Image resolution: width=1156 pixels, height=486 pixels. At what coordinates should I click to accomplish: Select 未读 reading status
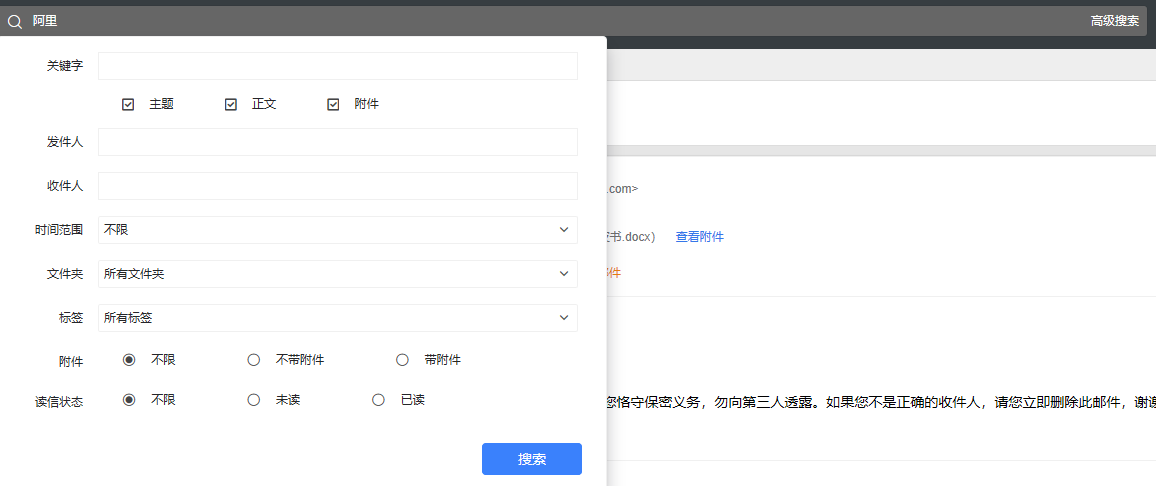tap(254, 400)
